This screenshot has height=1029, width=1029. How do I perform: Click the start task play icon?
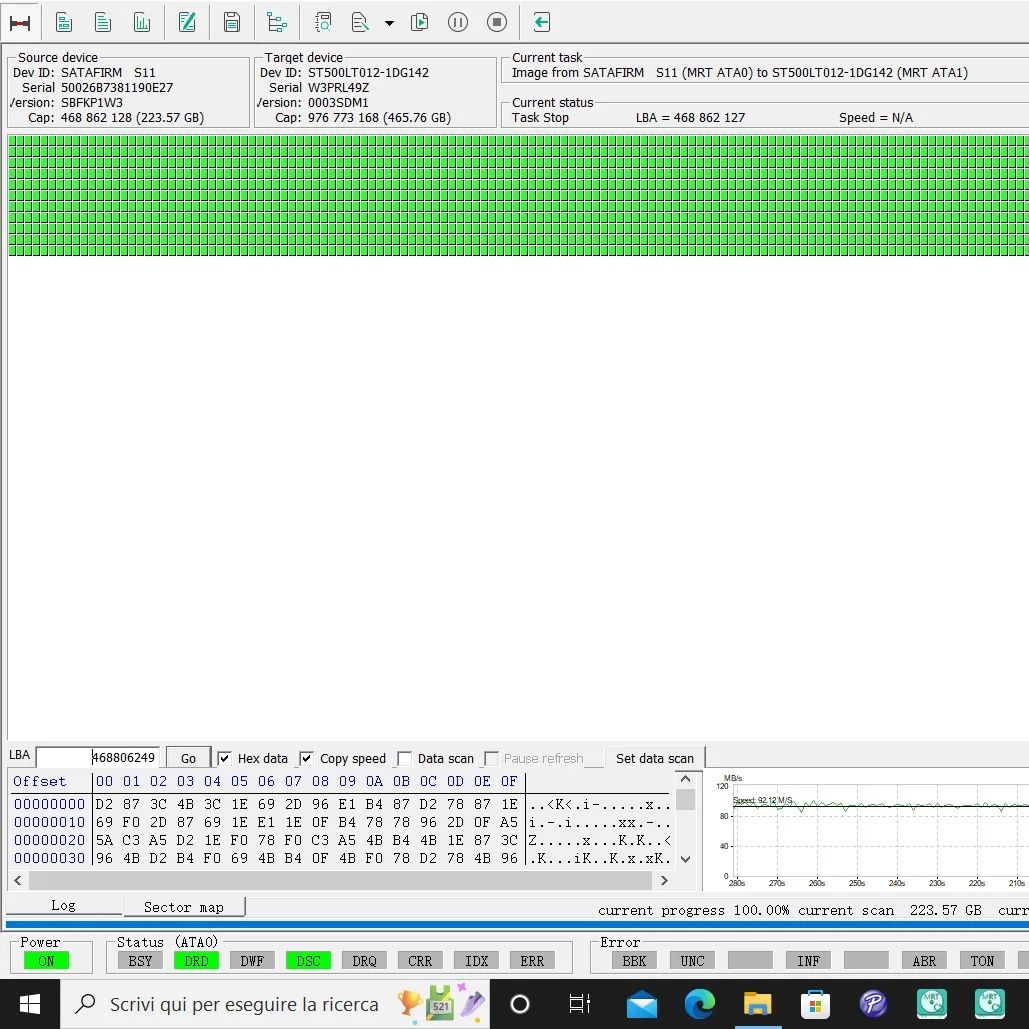[420, 22]
